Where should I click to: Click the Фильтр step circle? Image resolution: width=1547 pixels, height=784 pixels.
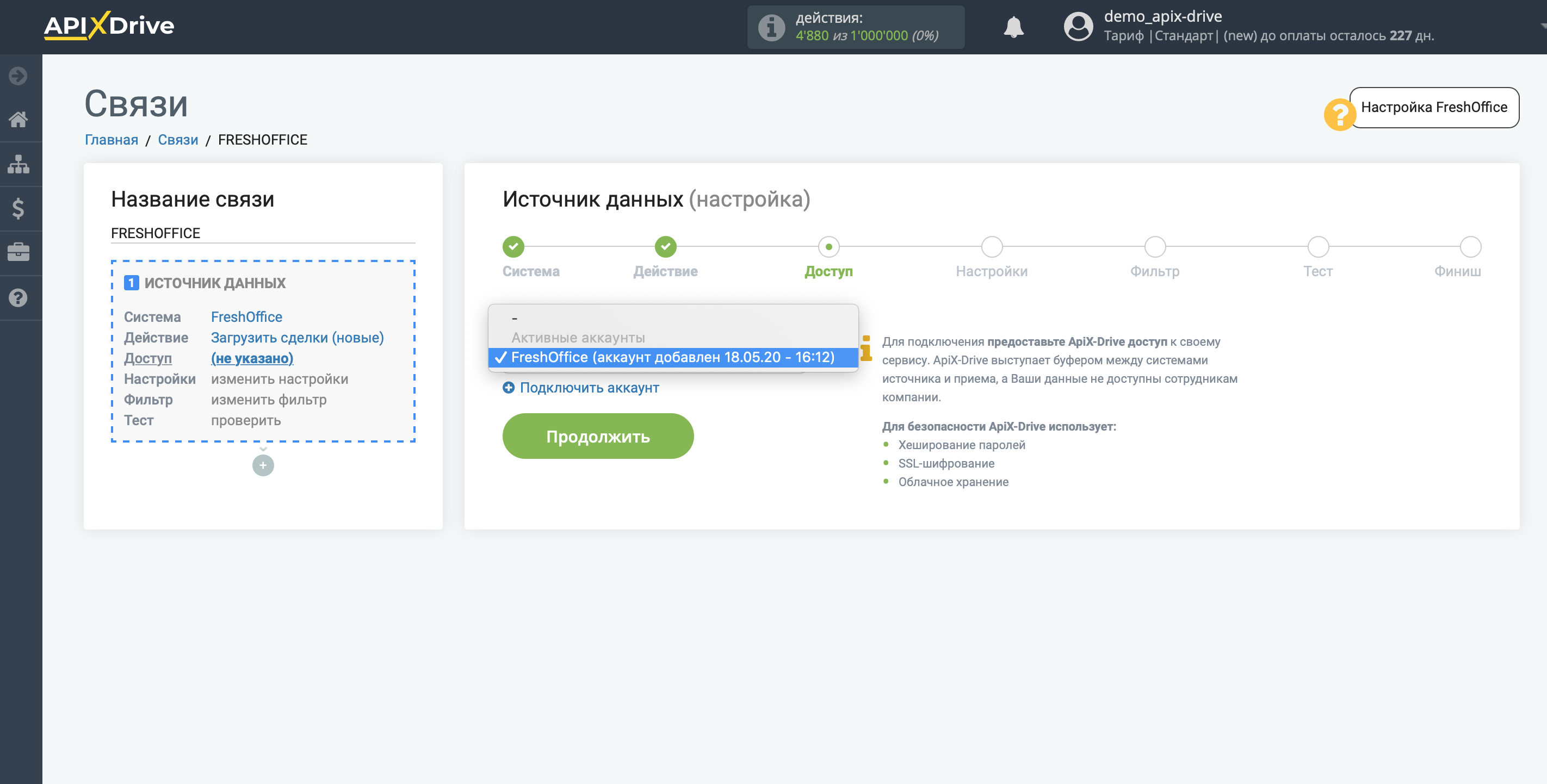point(1155,246)
